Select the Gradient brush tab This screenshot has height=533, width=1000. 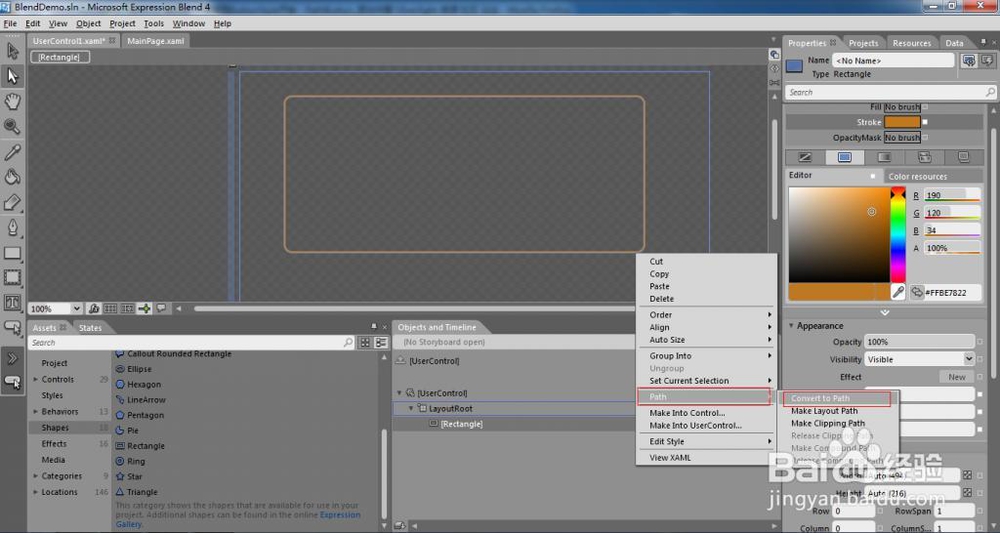[x=884, y=157]
